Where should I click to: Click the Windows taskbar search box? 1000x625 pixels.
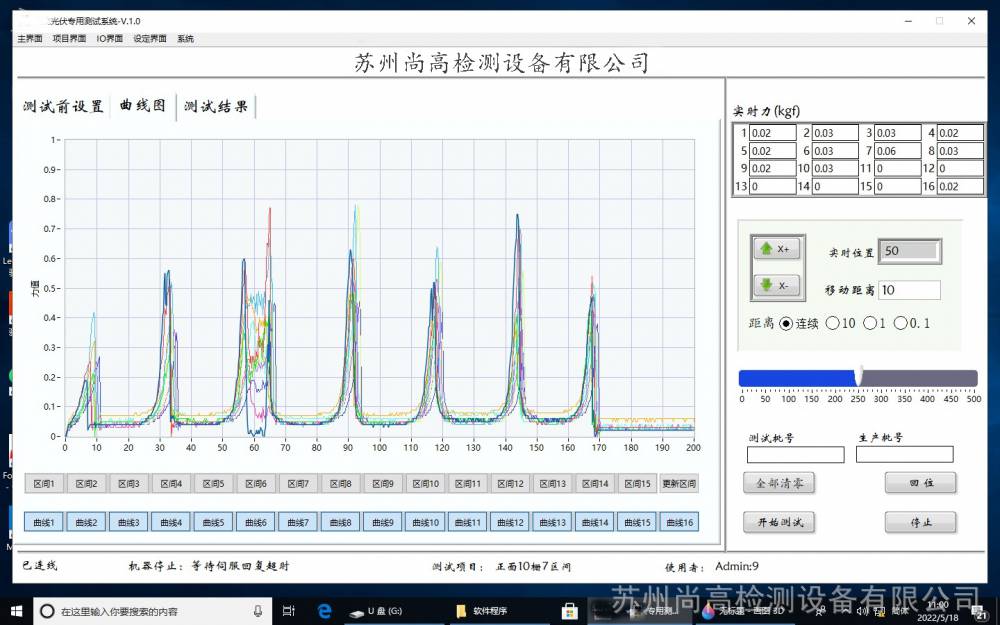[x=152, y=611]
